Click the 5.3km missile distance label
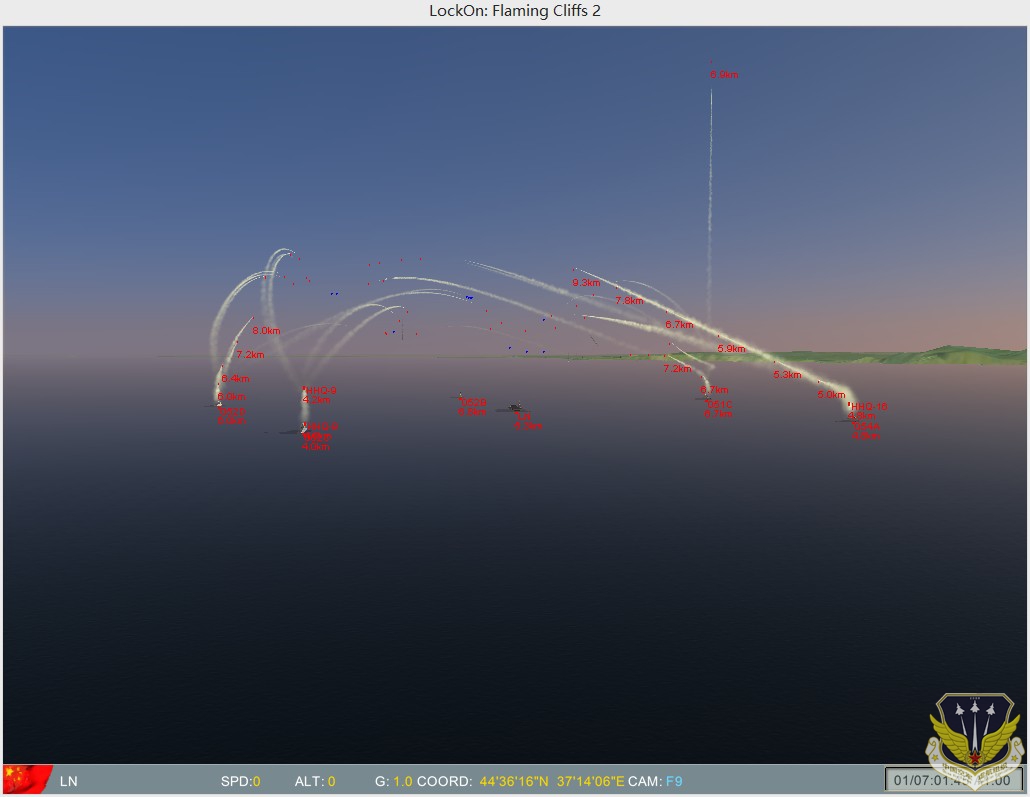The height and width of the screenshot is (797, 1030). (787, 375)
